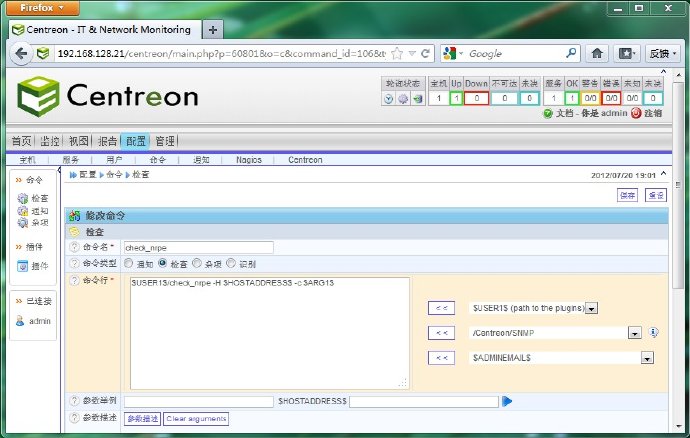Open the search engine Google selector

click(x=453, y=54)
